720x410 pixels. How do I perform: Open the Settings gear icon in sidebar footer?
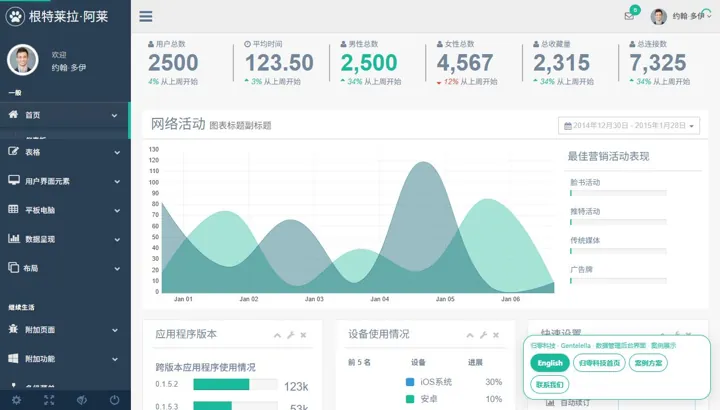pyautogui.click(x=16, y=400)
